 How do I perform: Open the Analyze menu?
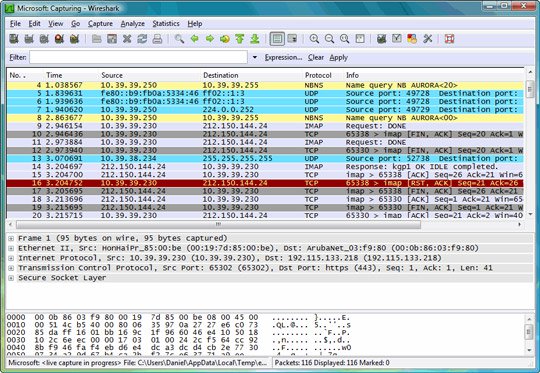point(133,24)
